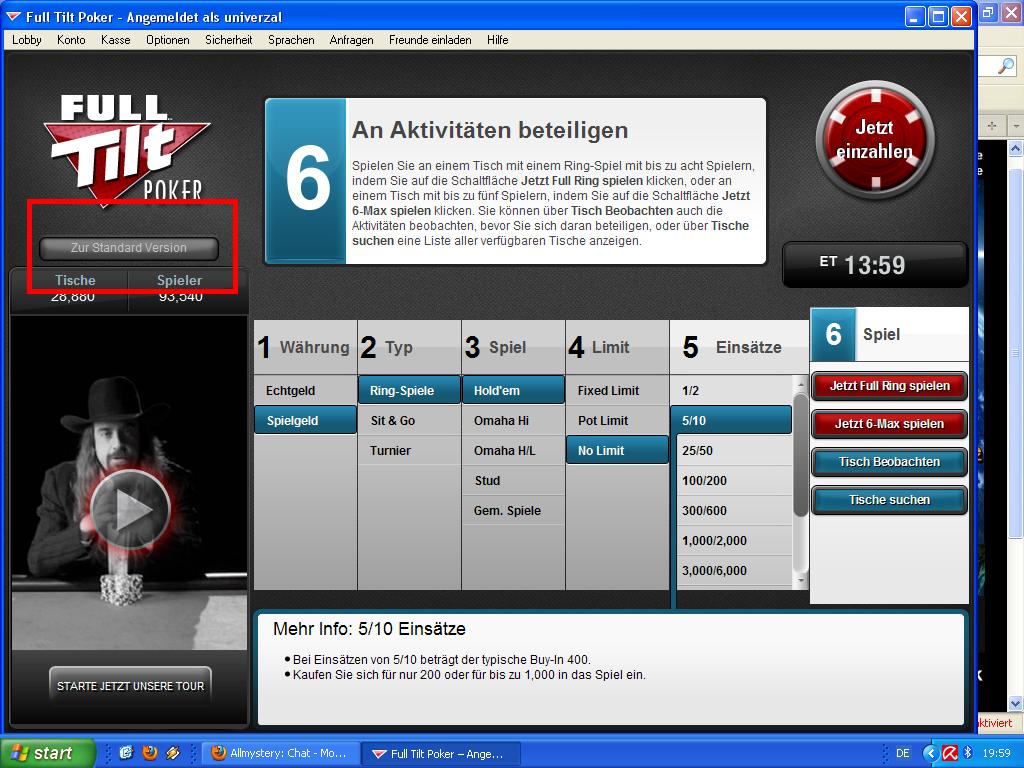Image resolution: width=1024 pixels, height=768 pixels.
Task: Launch Firefox from the quick launch bar
Action: 150,753
